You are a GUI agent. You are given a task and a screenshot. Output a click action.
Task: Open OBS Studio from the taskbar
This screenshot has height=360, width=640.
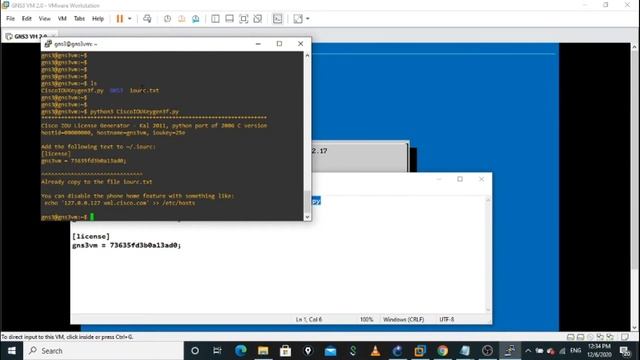pos(487,351)
